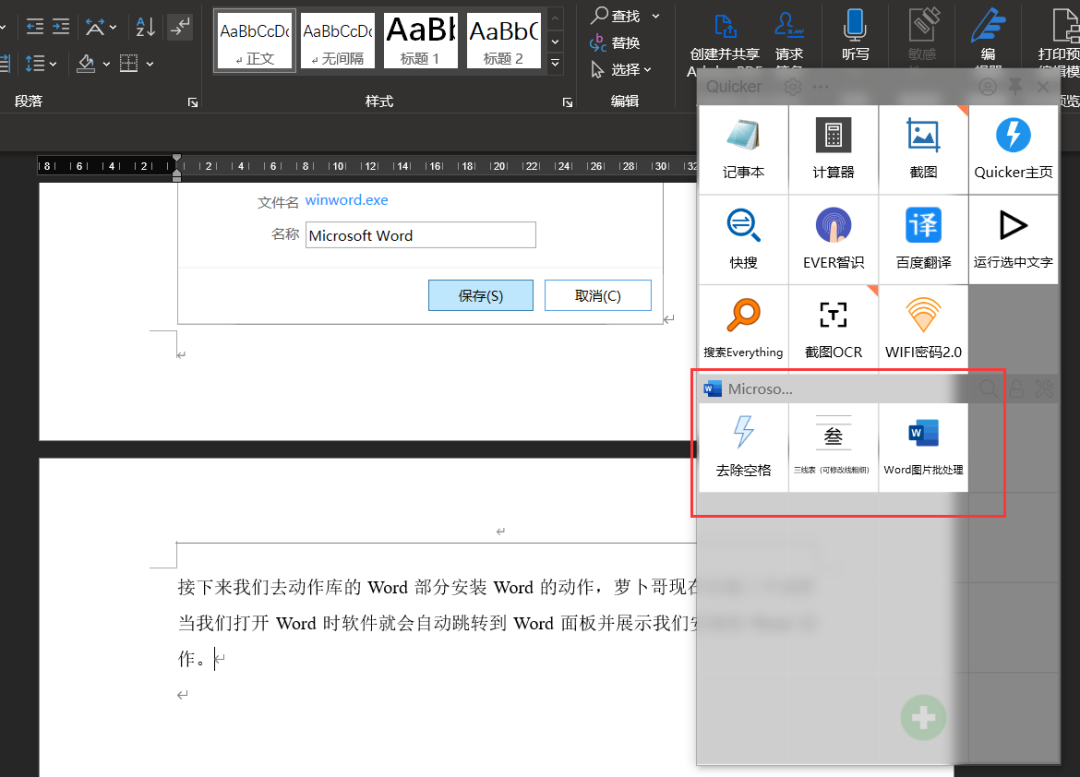
Task: Open the line spacing dropdown
Action: (x=40, y=64)
